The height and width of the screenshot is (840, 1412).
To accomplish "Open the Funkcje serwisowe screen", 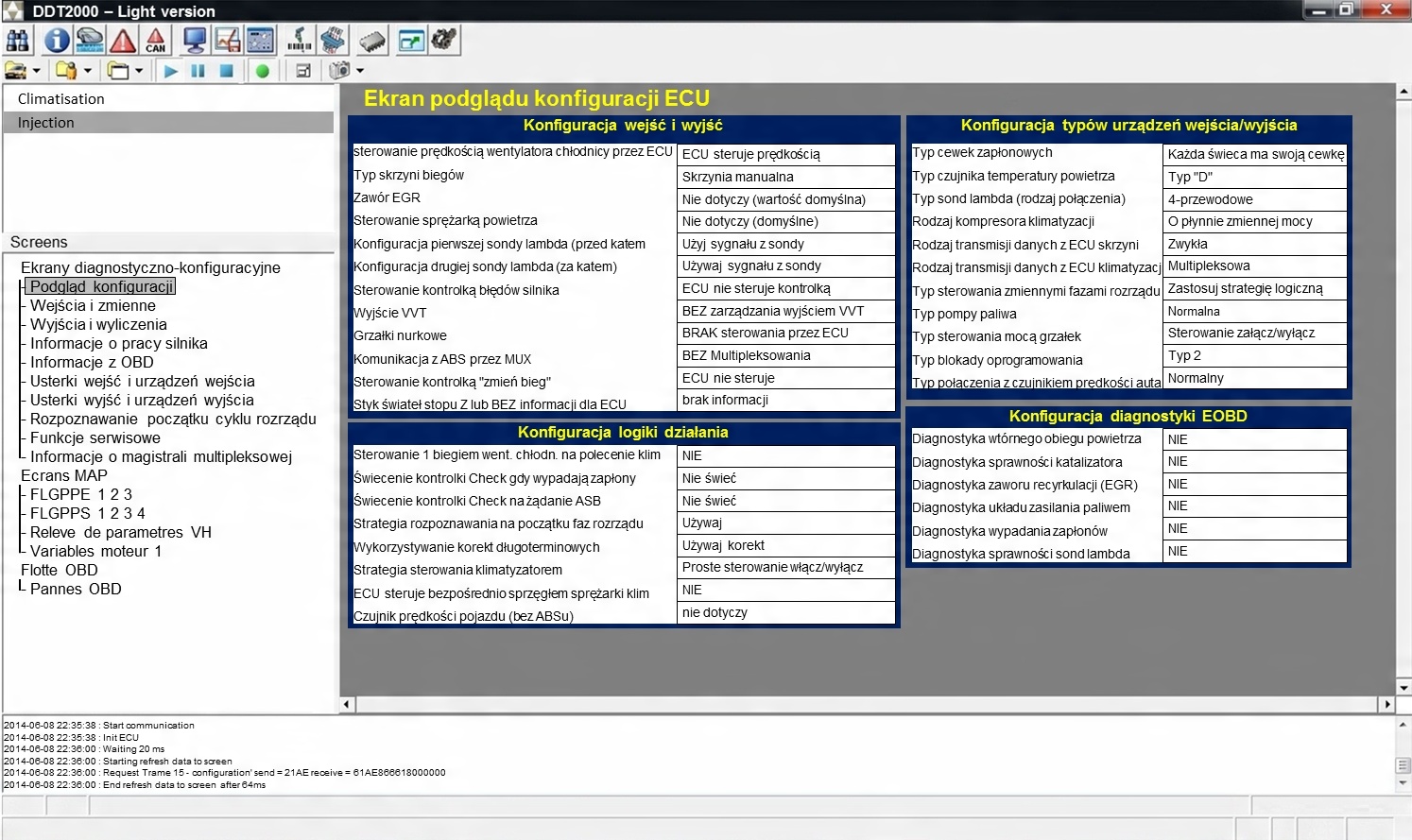I will [95, 437].
